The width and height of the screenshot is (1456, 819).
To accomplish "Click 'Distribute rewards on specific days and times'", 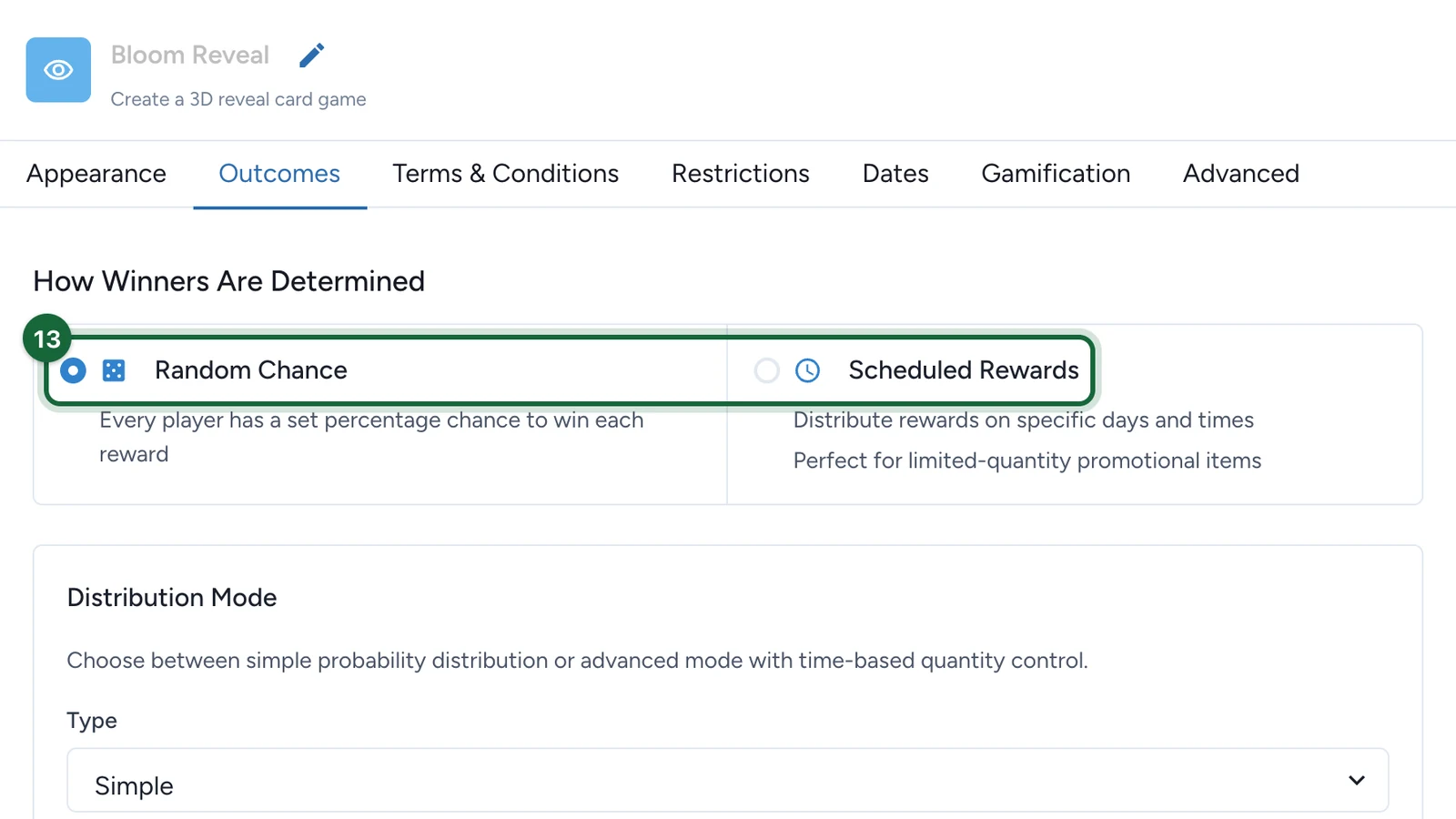I will click(x=1024, y=420).
